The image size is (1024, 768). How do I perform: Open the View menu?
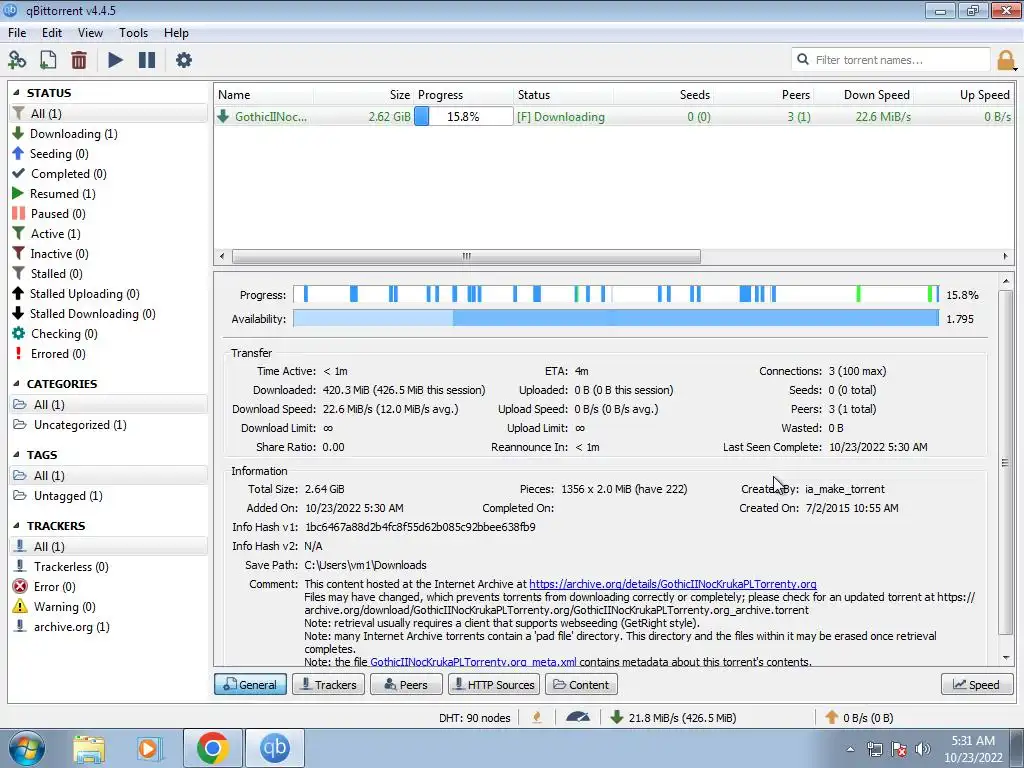point(90,33)
